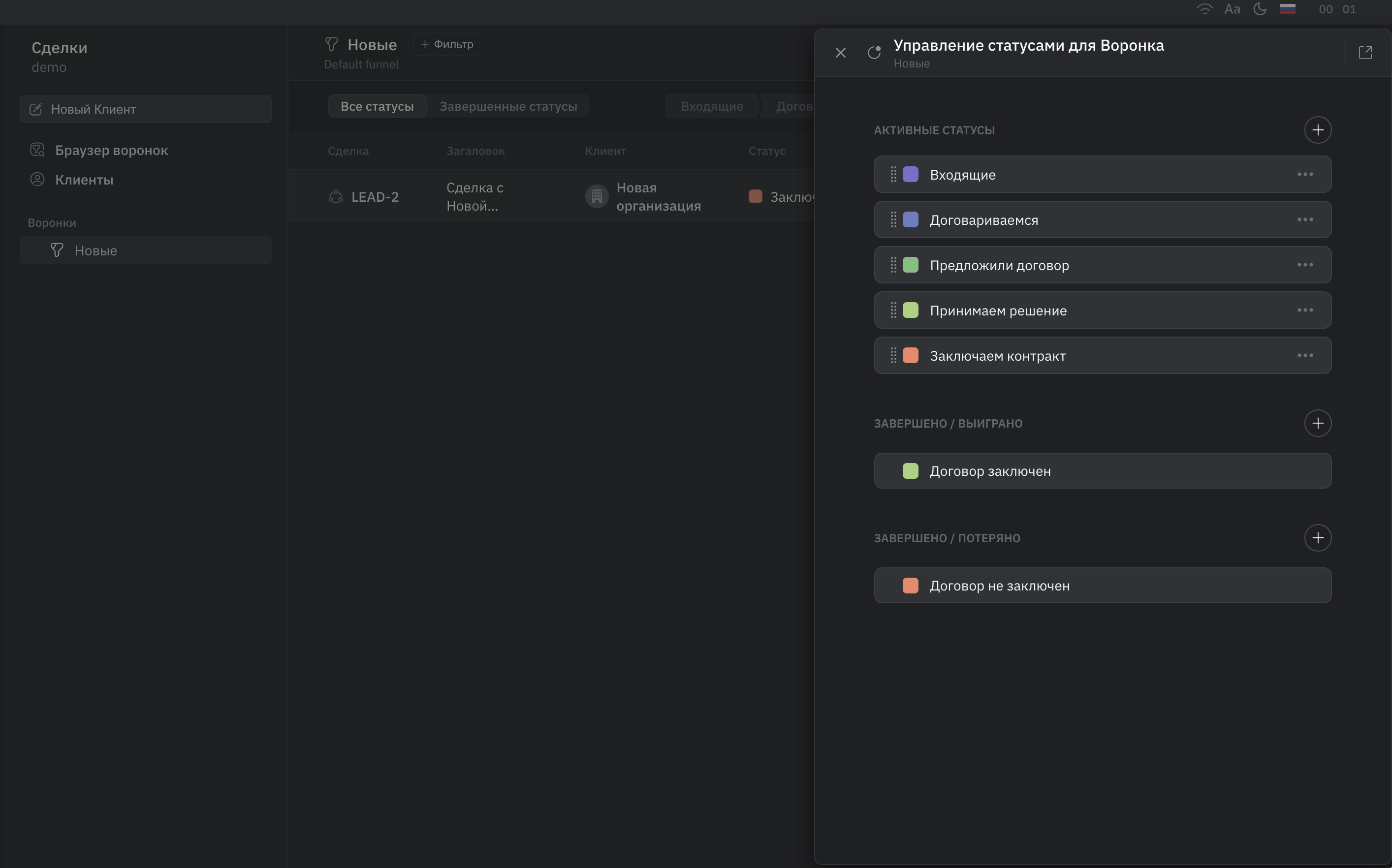Screen dimensions: 1392x868
Task: Toggle dark mode moon icon
Action: pos(1259,9)
